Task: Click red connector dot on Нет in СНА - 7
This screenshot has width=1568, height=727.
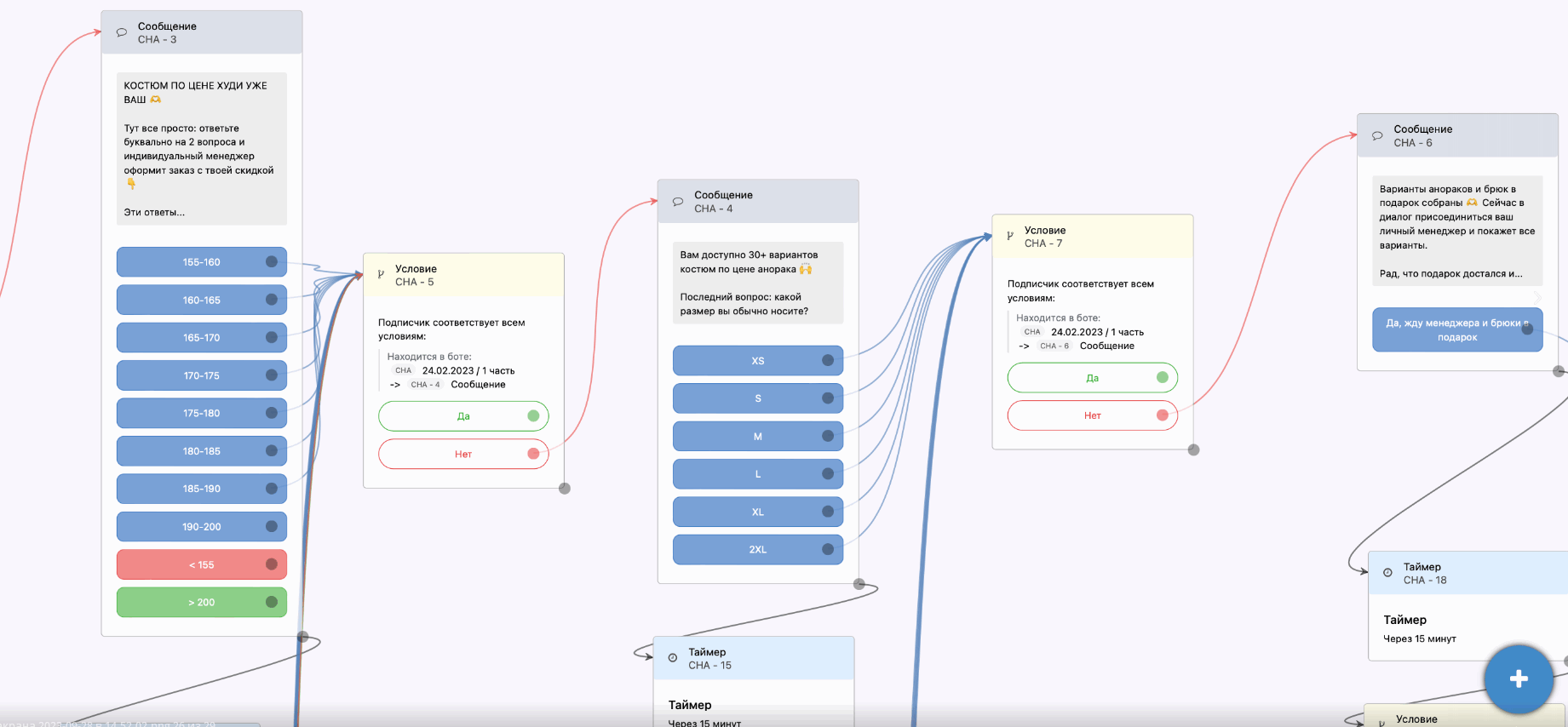Action: (1163, 415)
